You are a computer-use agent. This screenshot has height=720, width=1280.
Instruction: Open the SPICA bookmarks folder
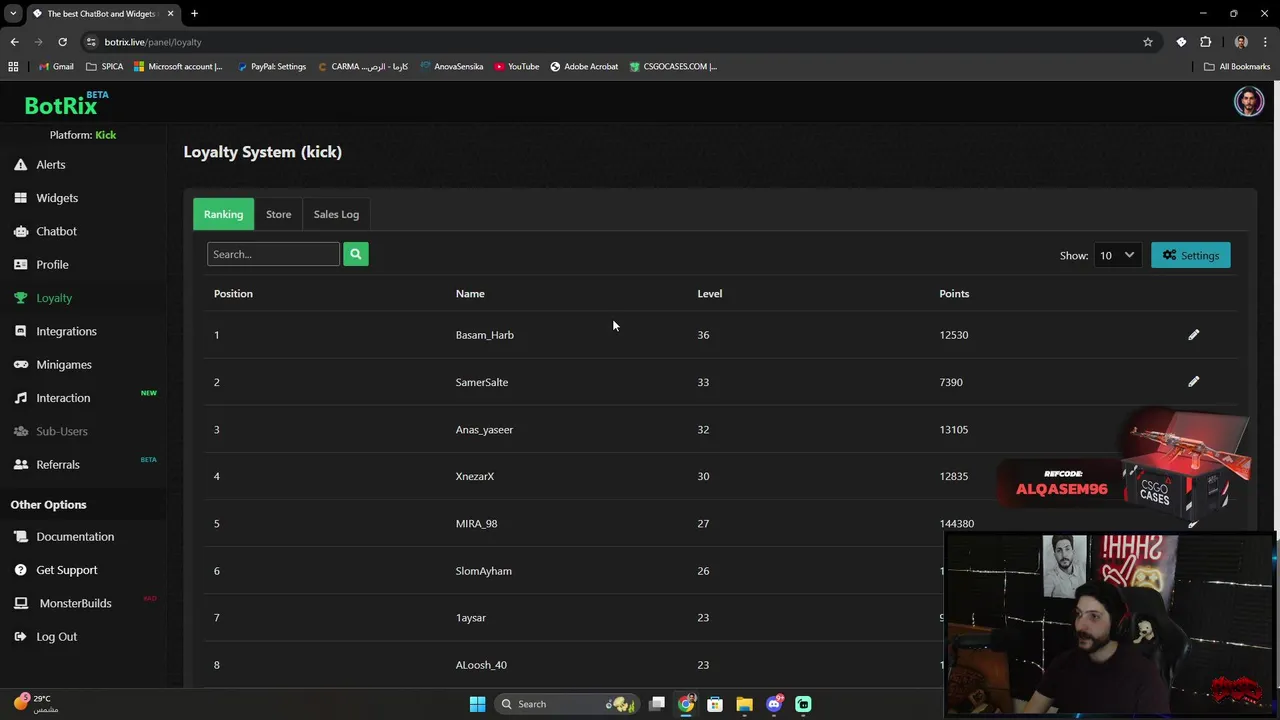point(105,66)
